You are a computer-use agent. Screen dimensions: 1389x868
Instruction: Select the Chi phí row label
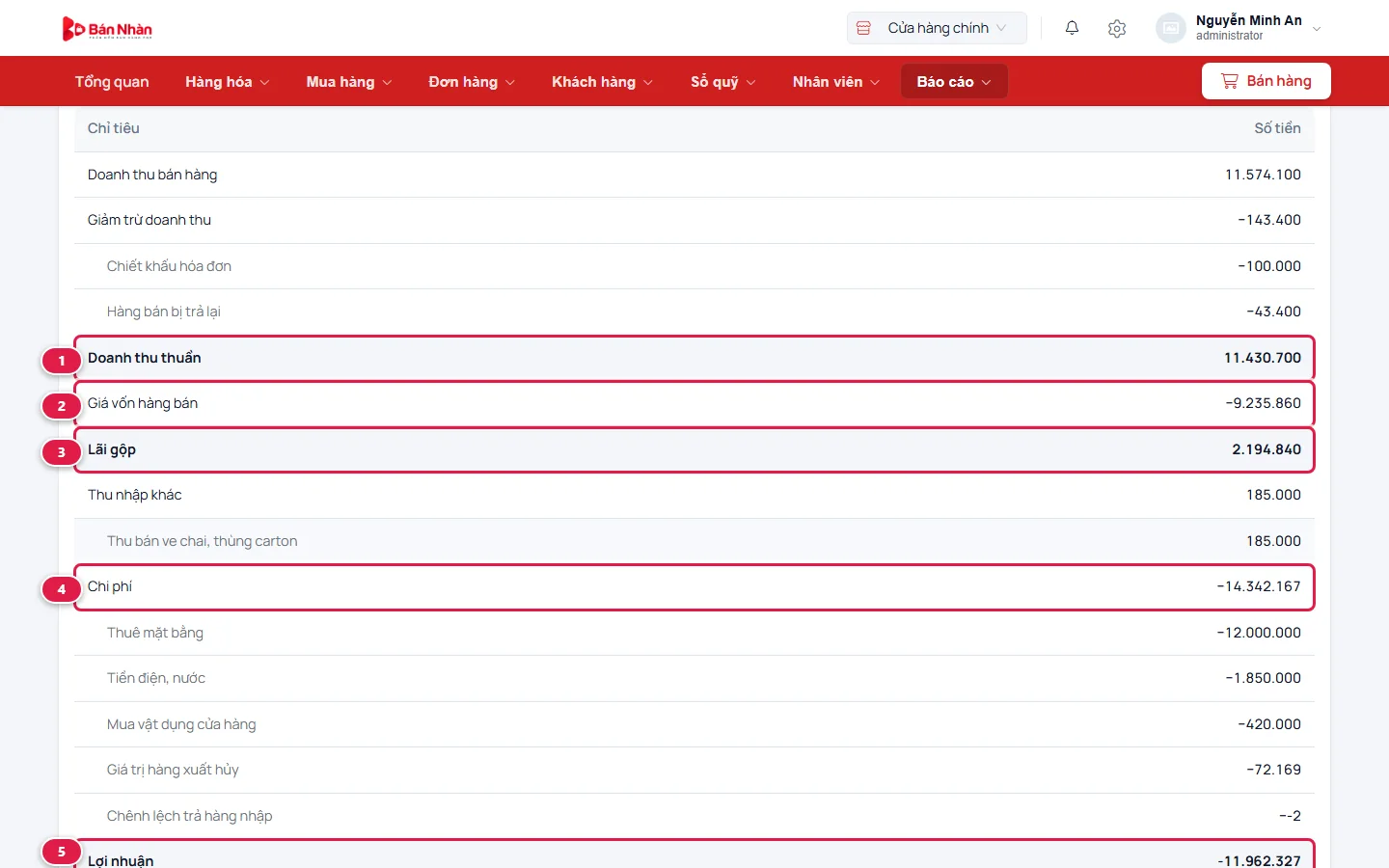(x=110, y=586)
